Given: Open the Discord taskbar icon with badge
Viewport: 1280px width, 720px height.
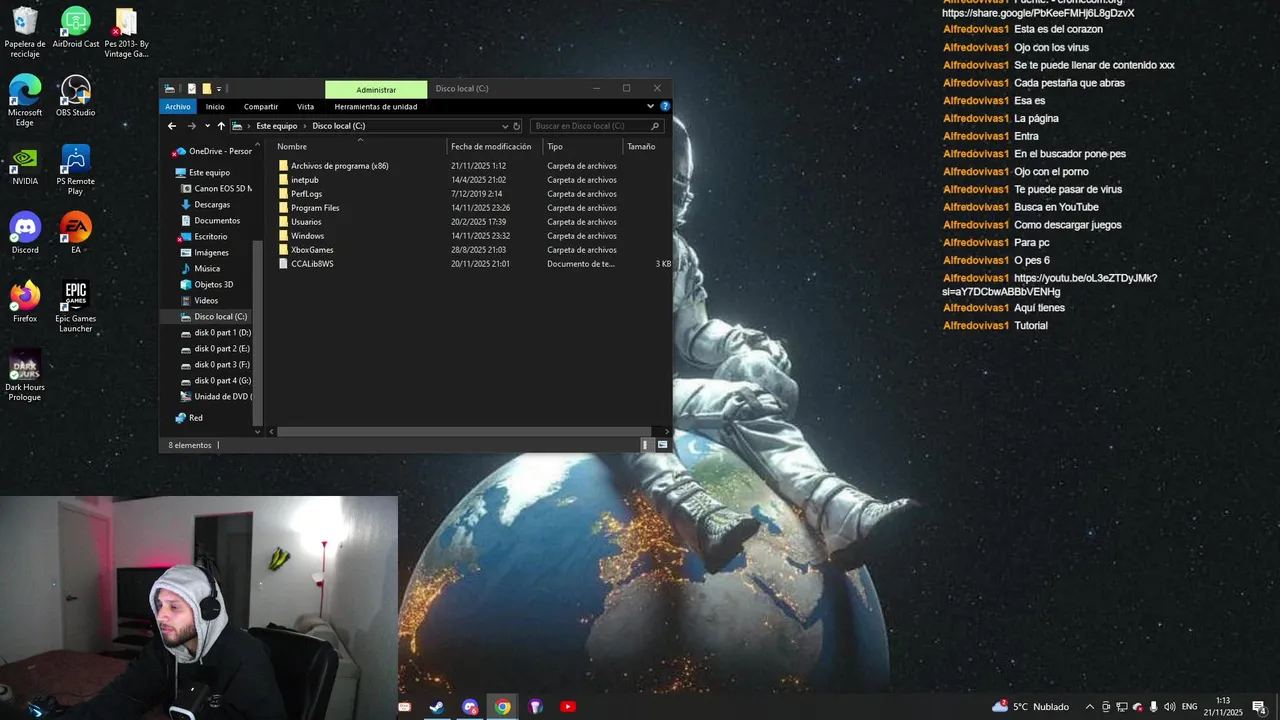Looking at the screenshot, I should click(x=470, y=707).
